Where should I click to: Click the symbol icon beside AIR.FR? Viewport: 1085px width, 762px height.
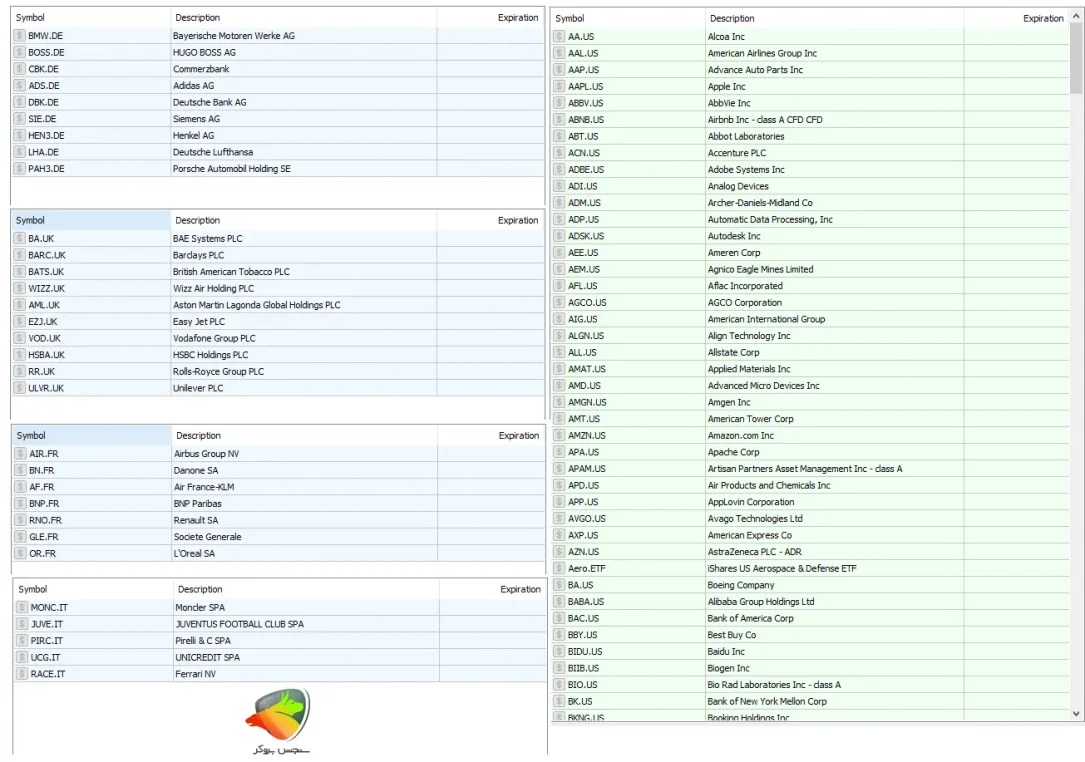pos(21,453)
